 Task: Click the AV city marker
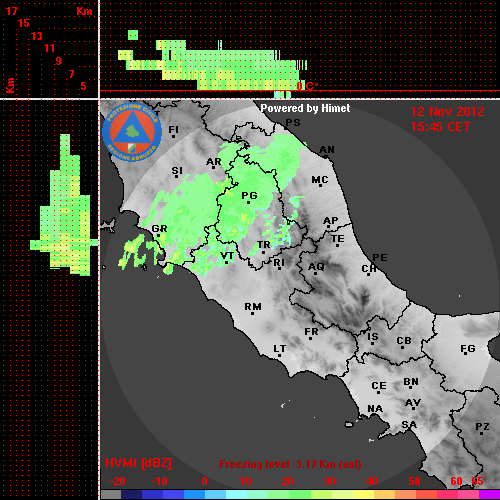413,409
